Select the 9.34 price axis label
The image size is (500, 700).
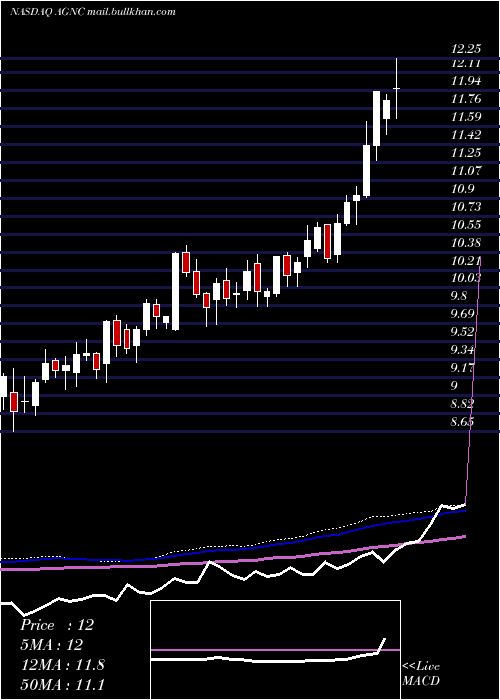[x=462, y=350]
